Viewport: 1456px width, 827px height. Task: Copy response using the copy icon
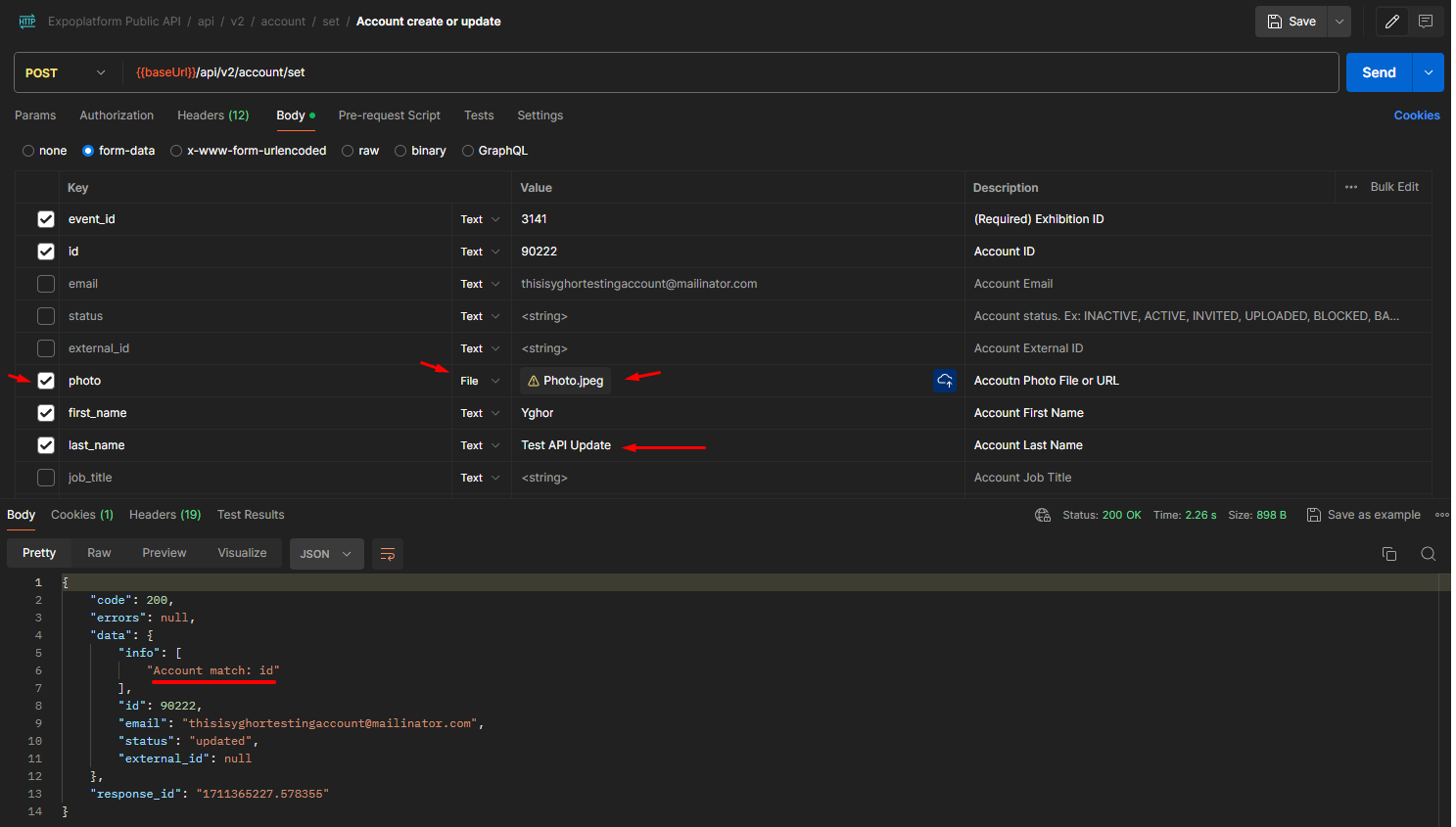[1388, 554]
